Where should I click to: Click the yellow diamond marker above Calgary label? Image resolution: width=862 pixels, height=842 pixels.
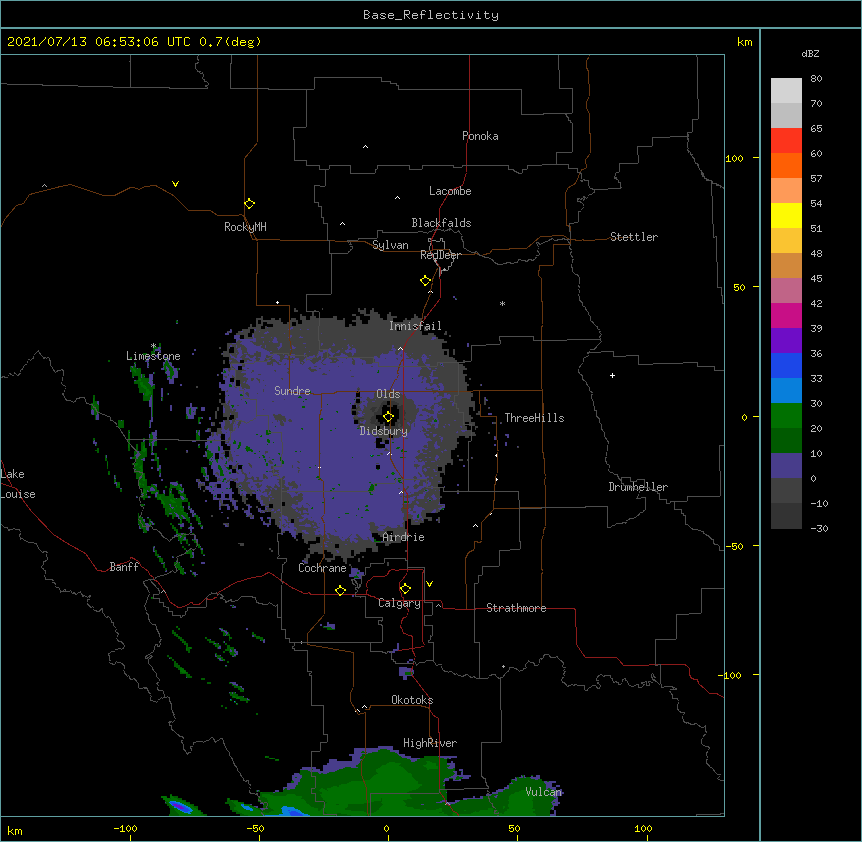(x=405, y=589)
